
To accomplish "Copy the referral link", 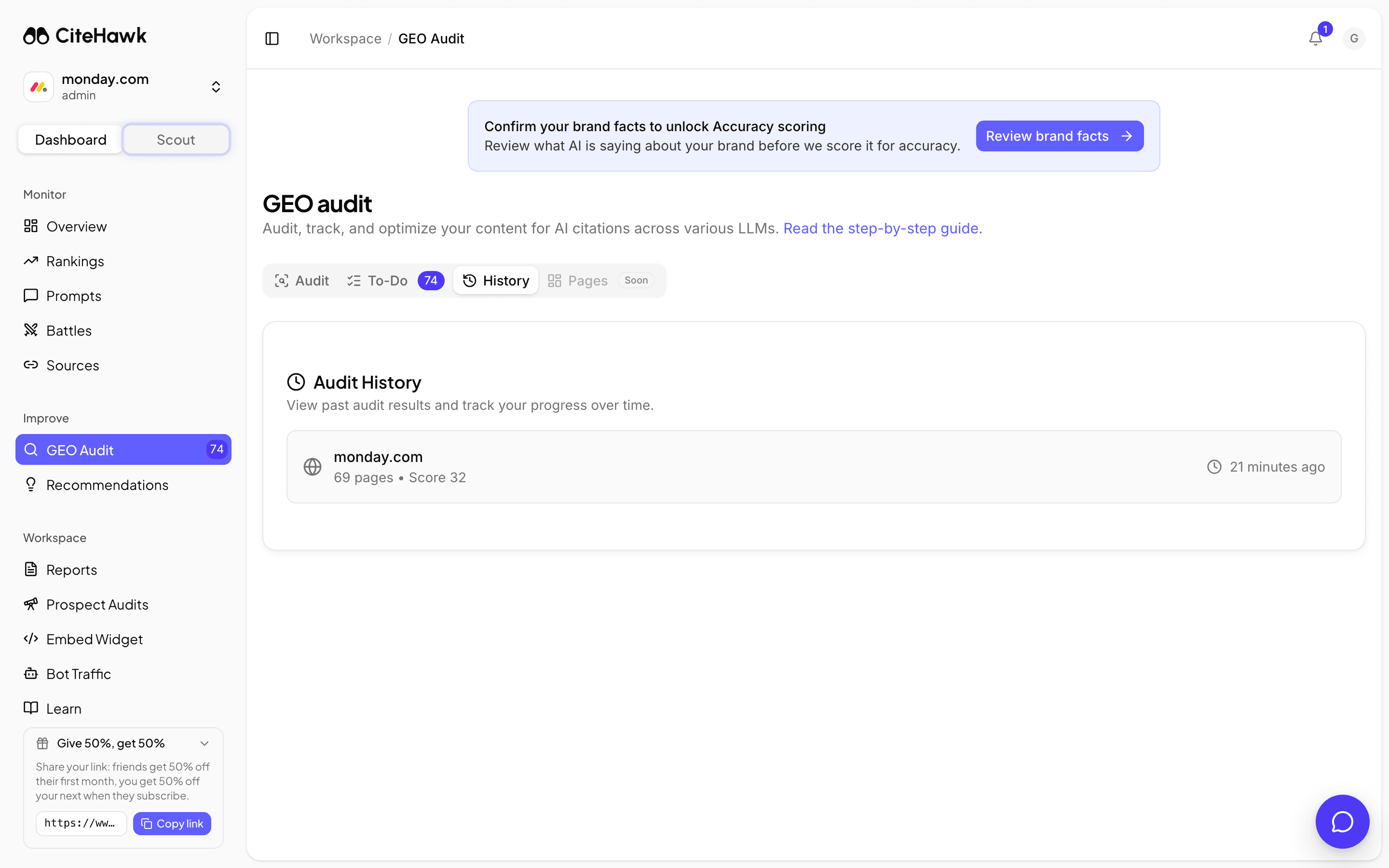I will tap(172, 823).
